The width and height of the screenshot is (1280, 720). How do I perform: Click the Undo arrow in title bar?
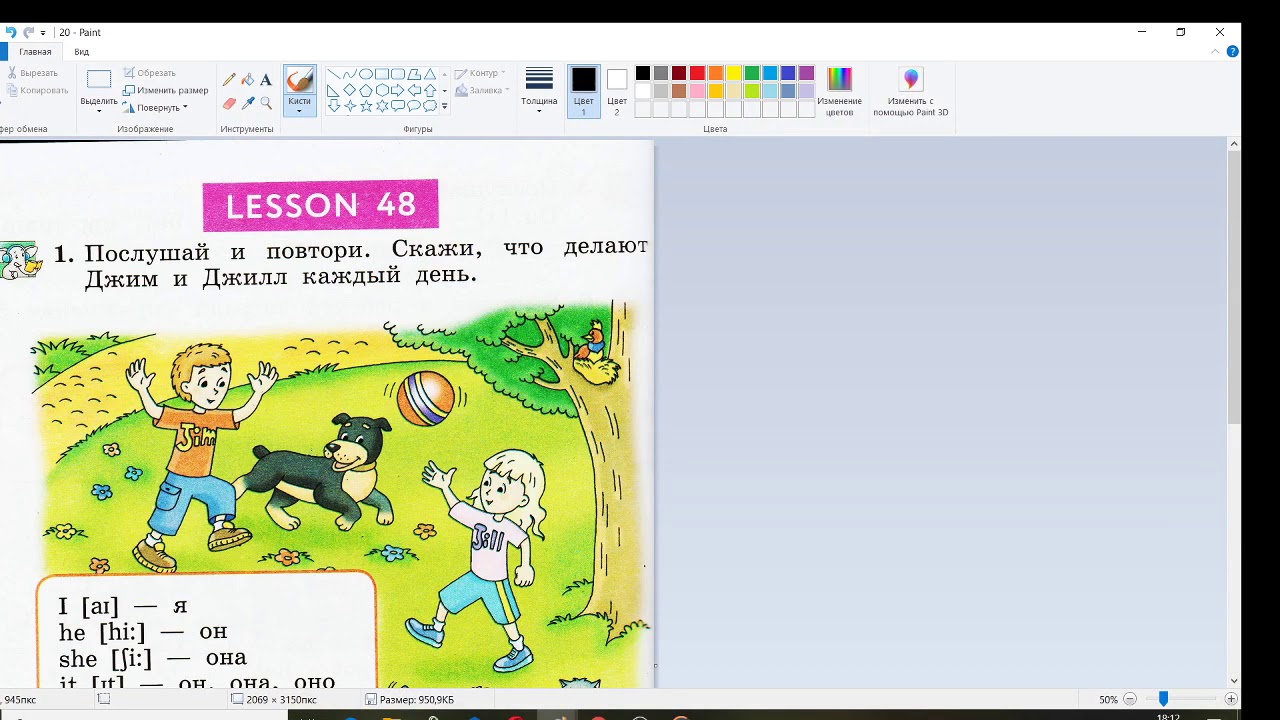click(11, 32)
